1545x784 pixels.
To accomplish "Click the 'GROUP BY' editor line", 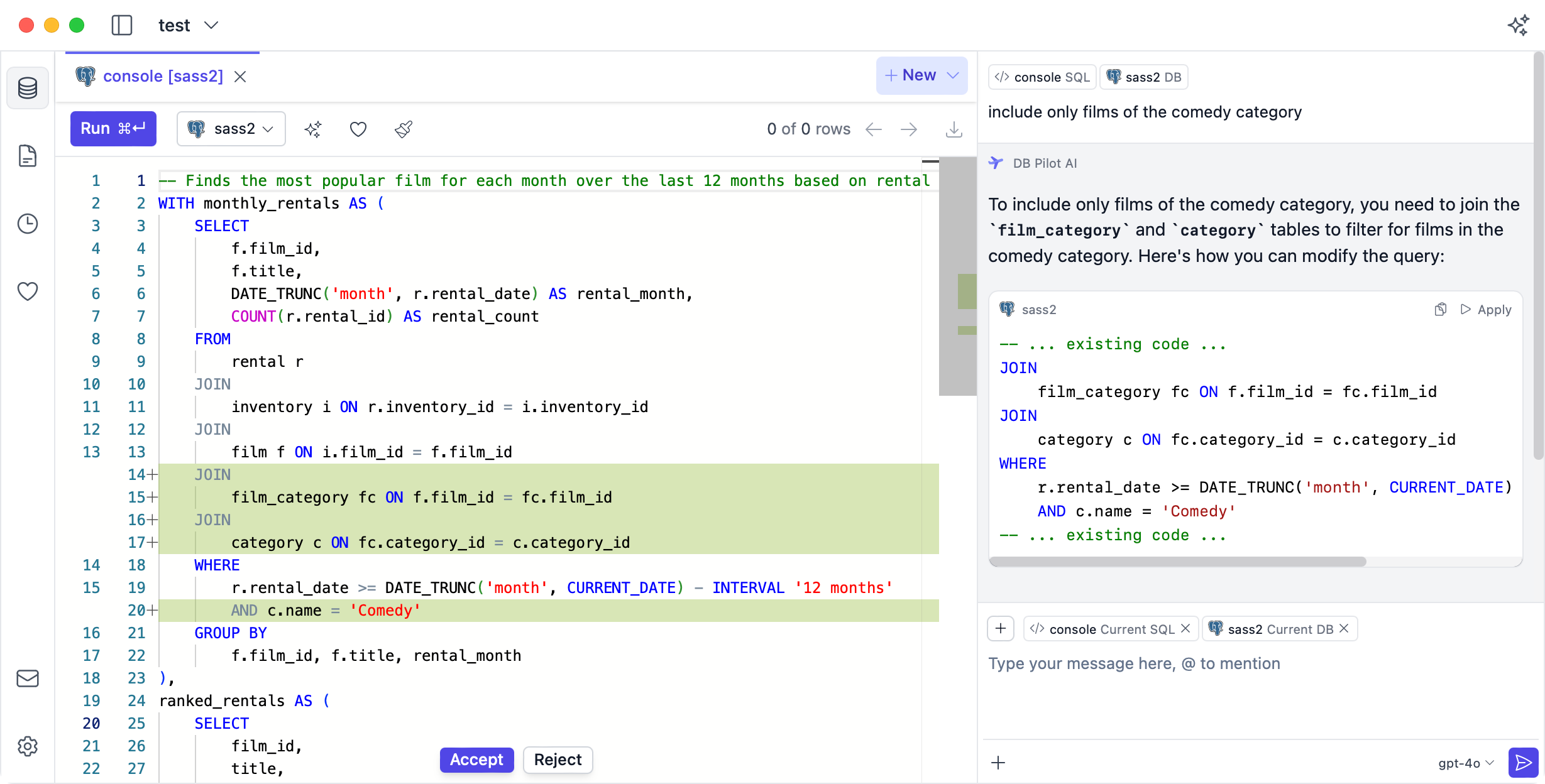I will pos(230,633).
